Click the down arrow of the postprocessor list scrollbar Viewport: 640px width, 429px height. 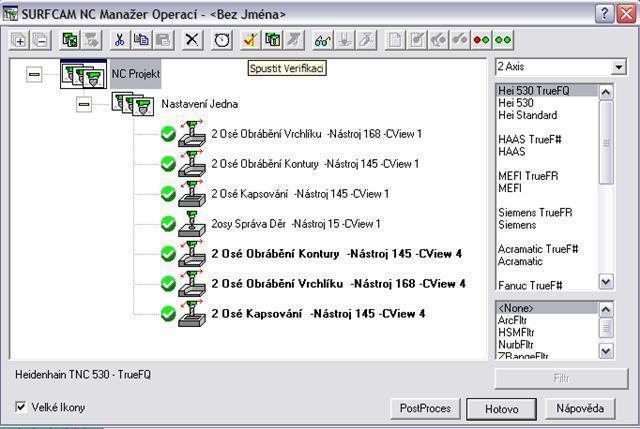(606, 282)
